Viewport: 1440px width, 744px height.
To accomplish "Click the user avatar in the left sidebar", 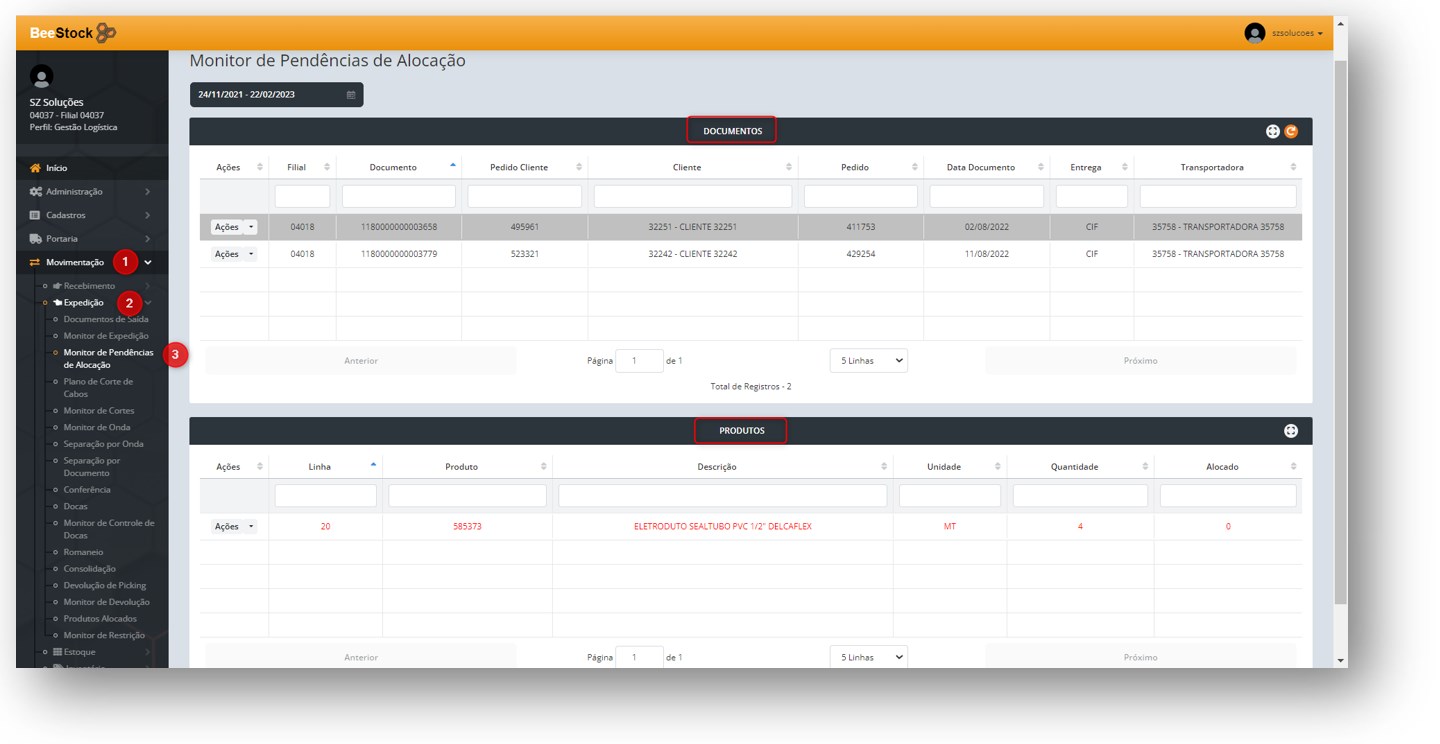I will (x=41, y=76).
